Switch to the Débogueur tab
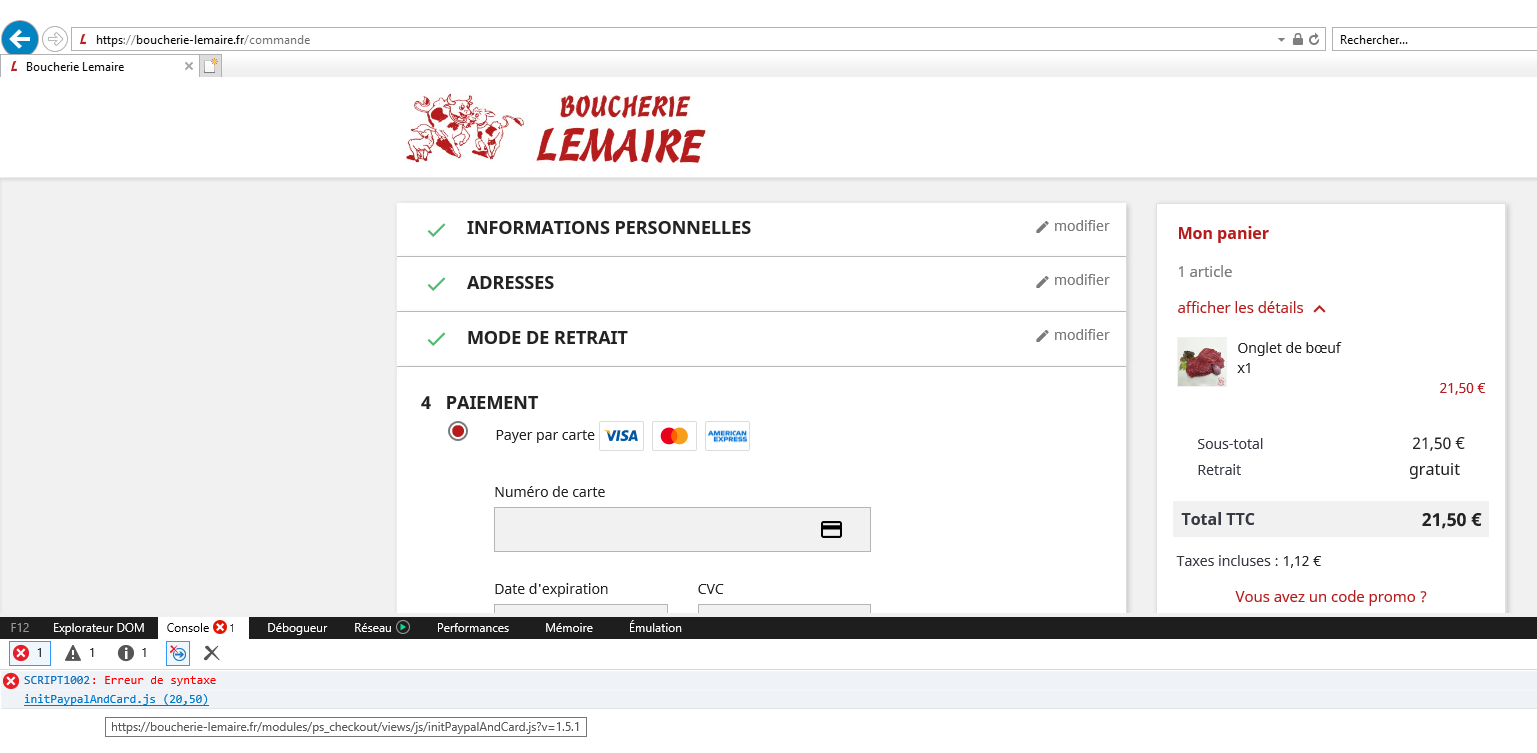This screenshot has height=753, width=1537. [297, 628]
